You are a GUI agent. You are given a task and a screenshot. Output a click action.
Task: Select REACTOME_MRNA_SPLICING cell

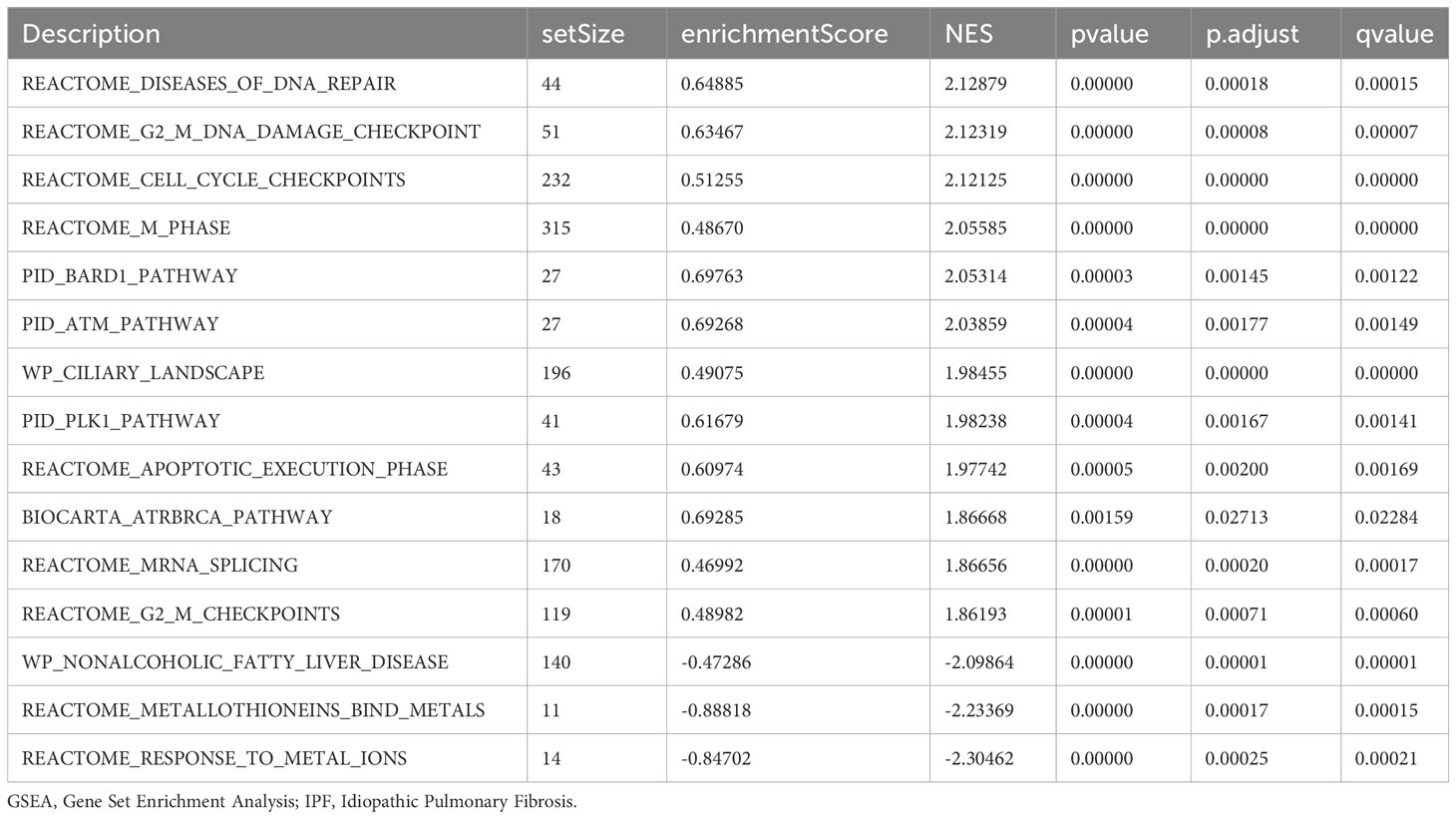[x=267, y=565]
